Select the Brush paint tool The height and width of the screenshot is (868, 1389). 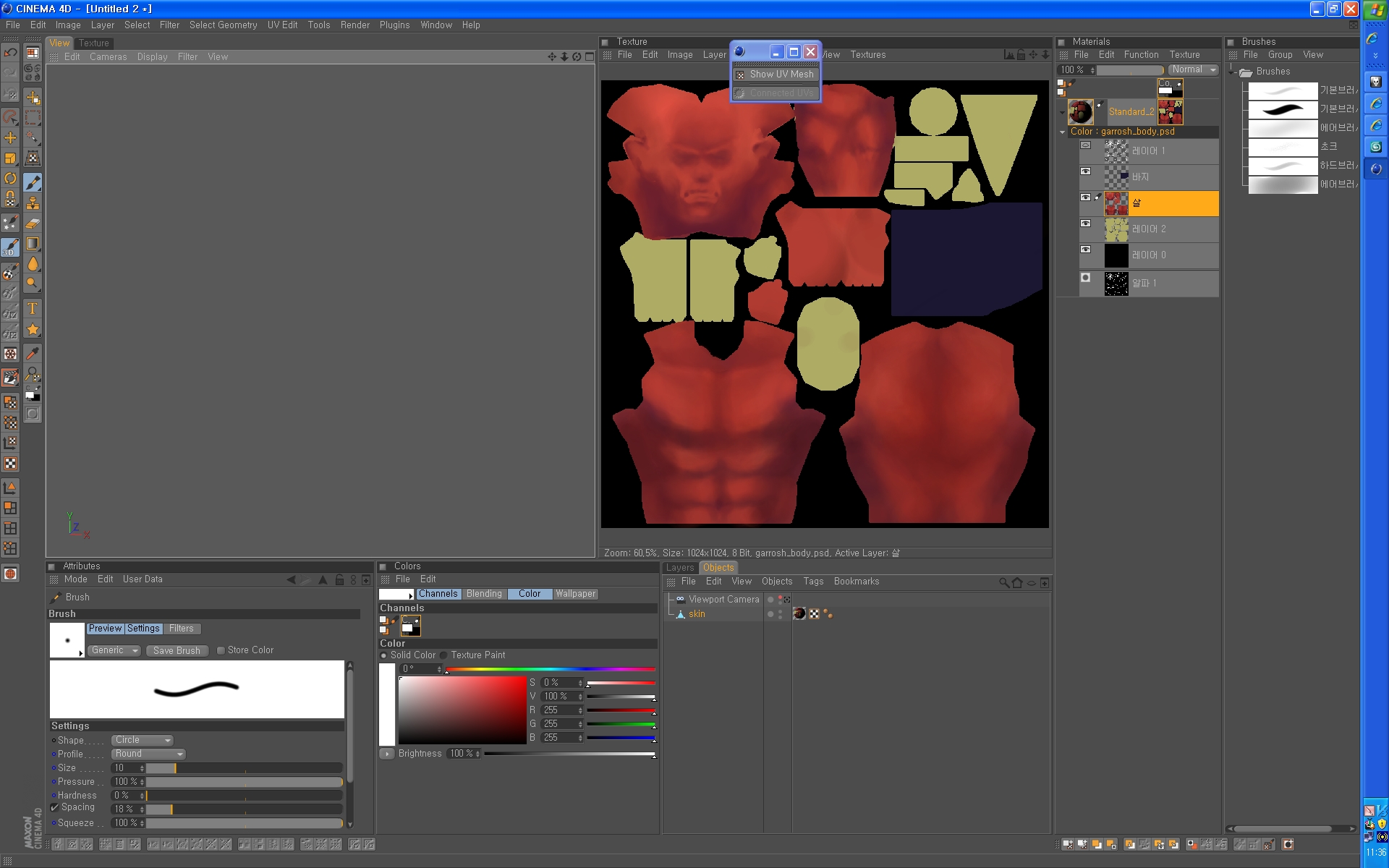(x=33, y=182)
